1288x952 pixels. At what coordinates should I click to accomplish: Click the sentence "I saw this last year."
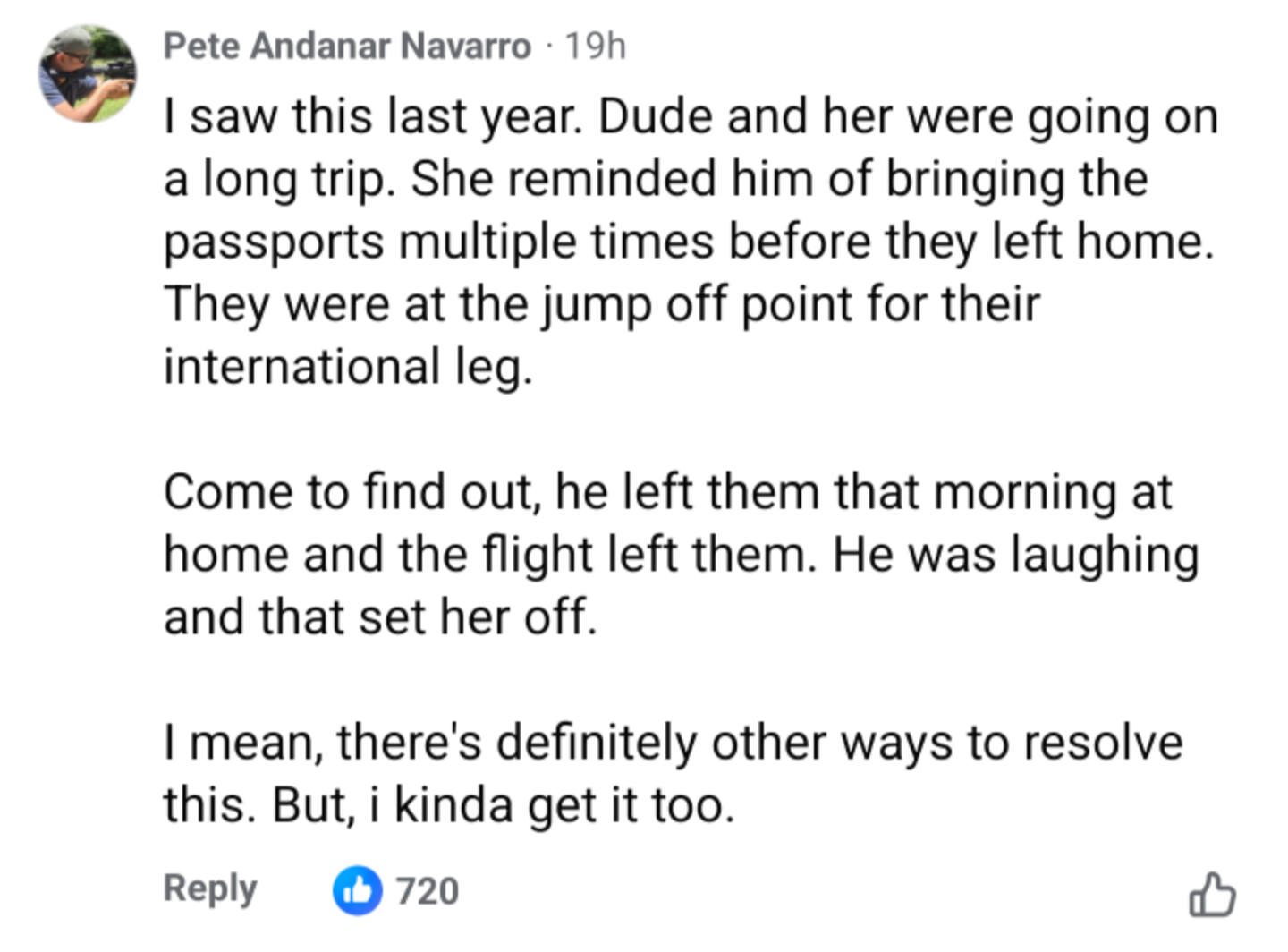click(373, 117)
